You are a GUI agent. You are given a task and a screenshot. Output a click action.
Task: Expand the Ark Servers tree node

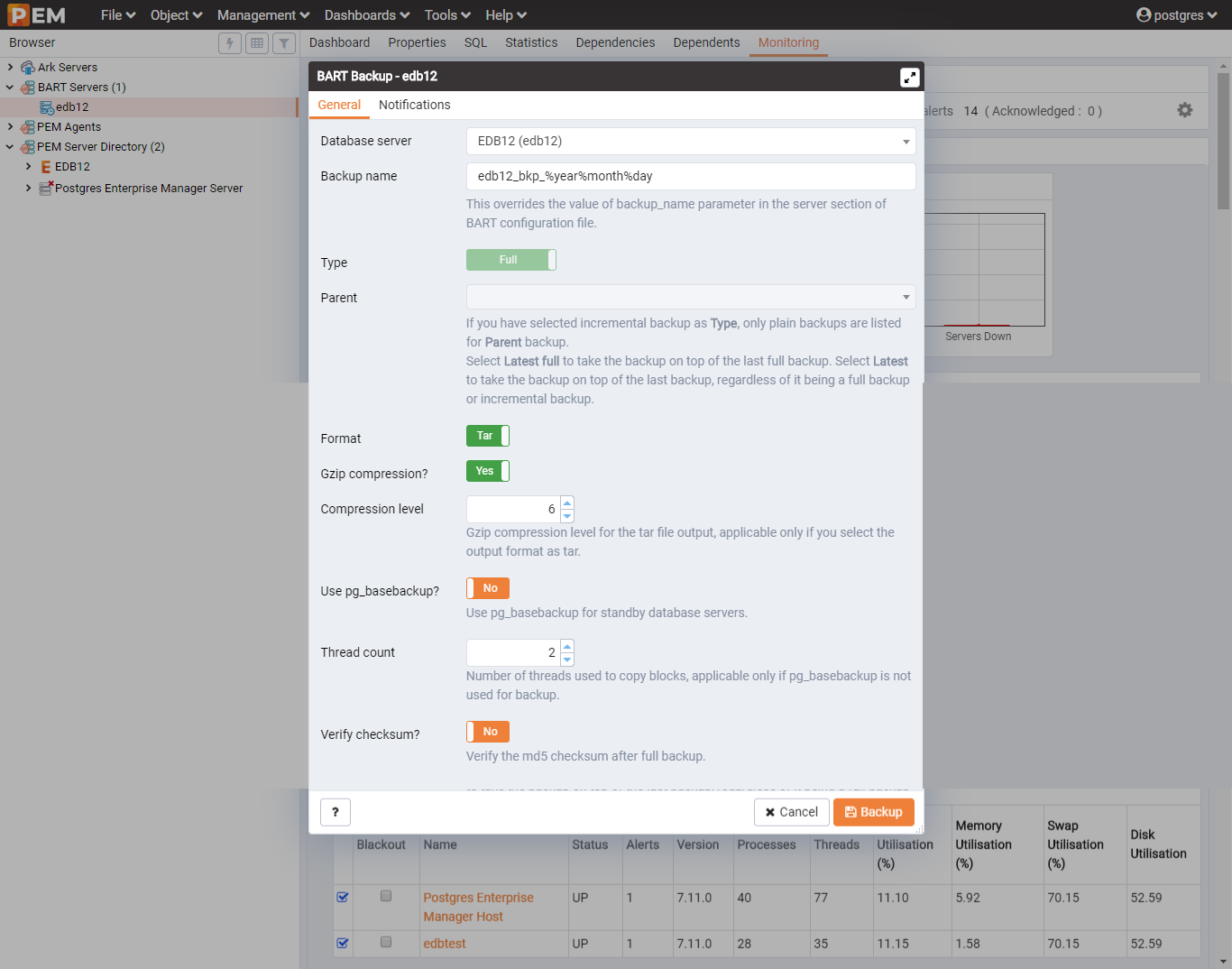(x=10, y=67)
